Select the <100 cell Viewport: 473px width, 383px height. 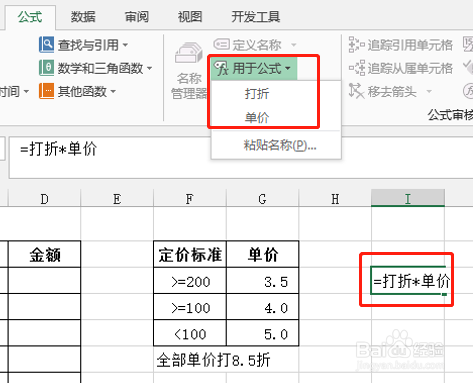pyautogui.click(x=190, y=333)
